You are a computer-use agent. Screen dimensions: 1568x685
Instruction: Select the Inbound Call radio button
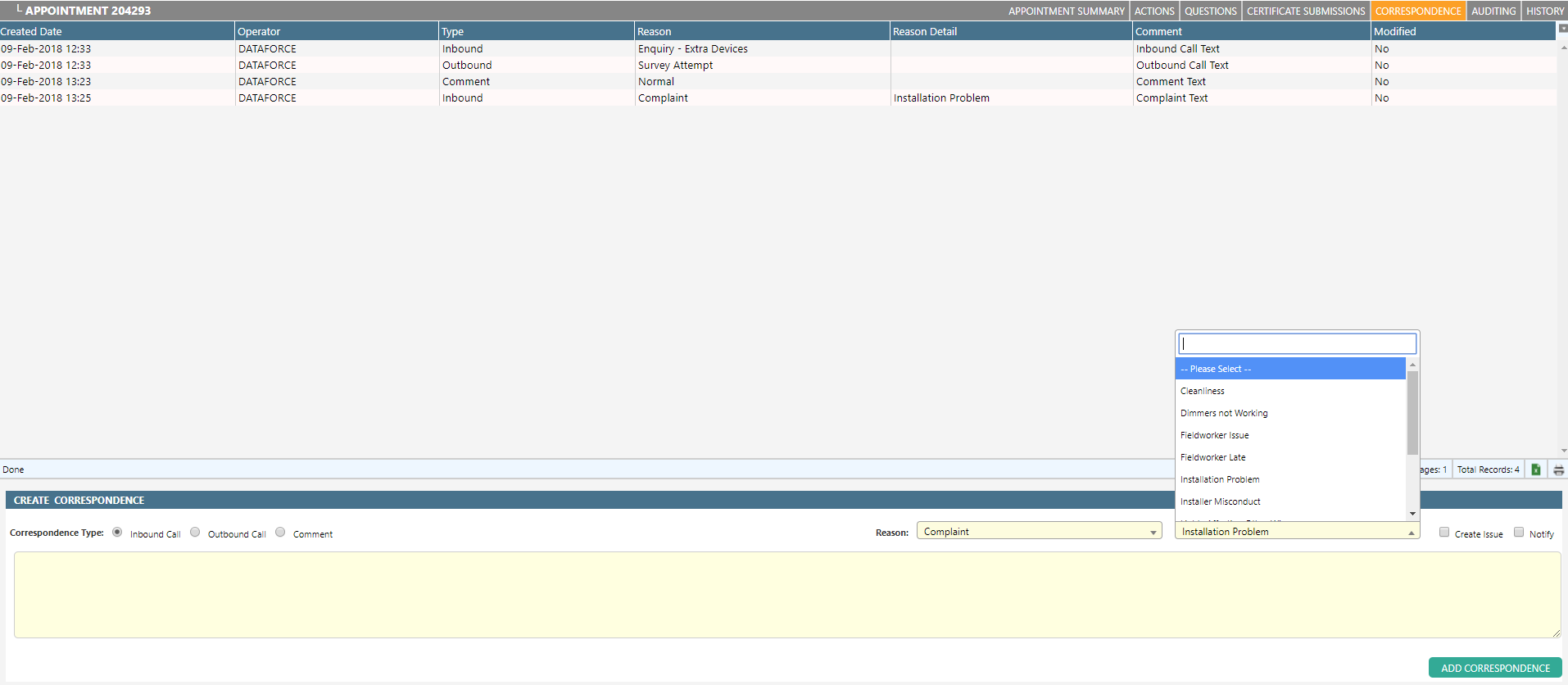(117, 533)
